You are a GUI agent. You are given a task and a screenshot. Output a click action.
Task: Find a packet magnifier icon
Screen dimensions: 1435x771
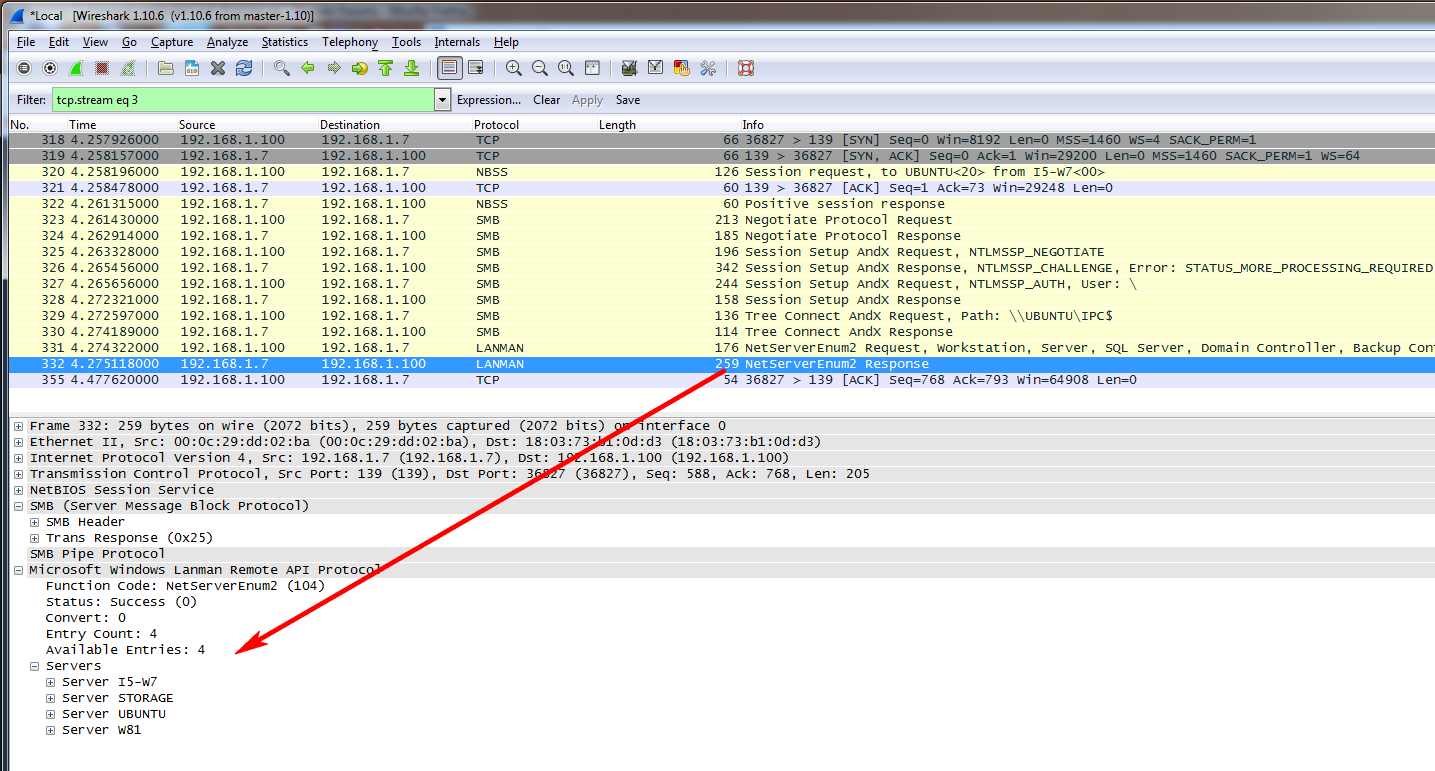point(282,68)
